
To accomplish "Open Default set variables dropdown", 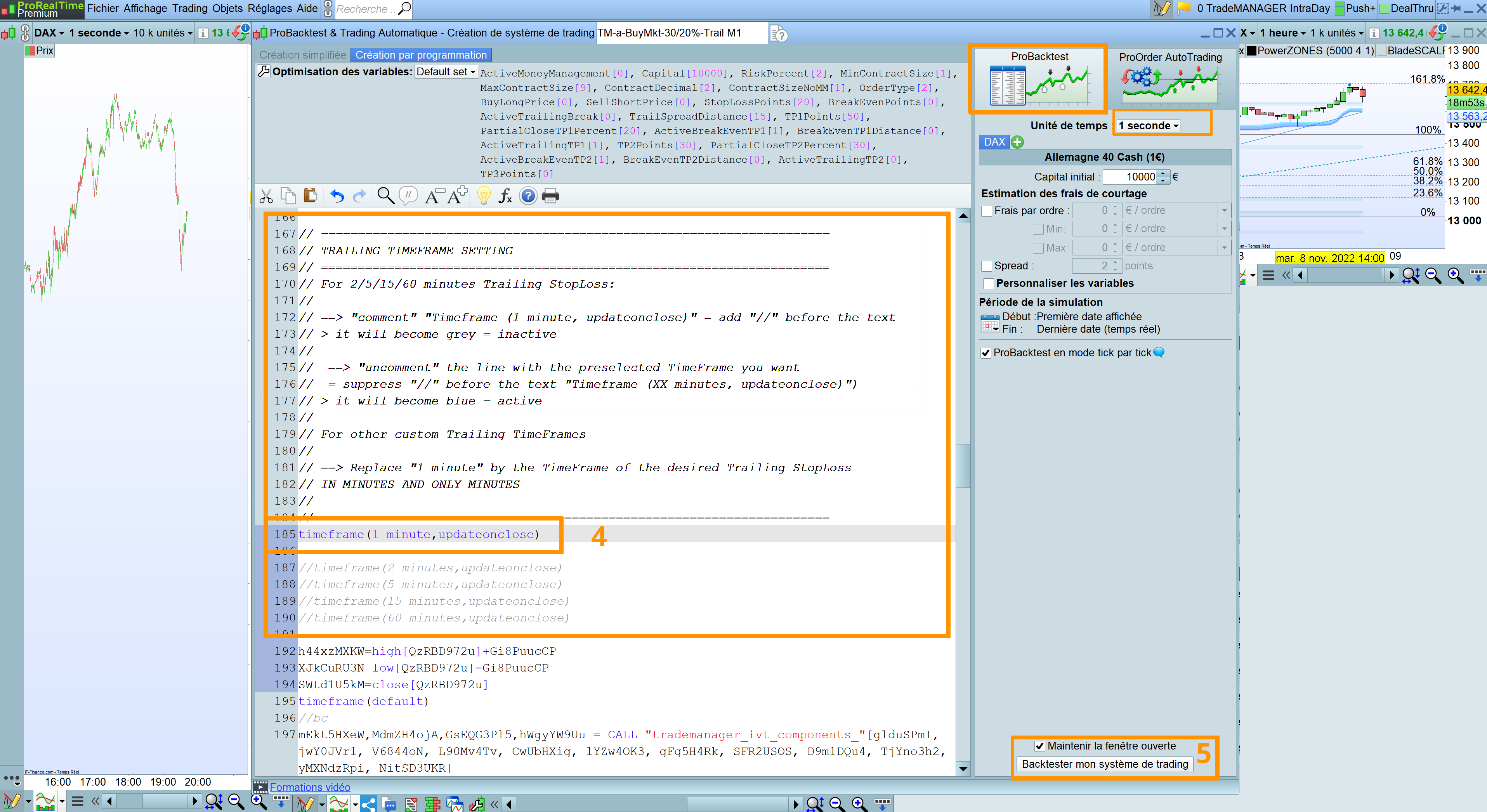I will [x=446, y=71].
